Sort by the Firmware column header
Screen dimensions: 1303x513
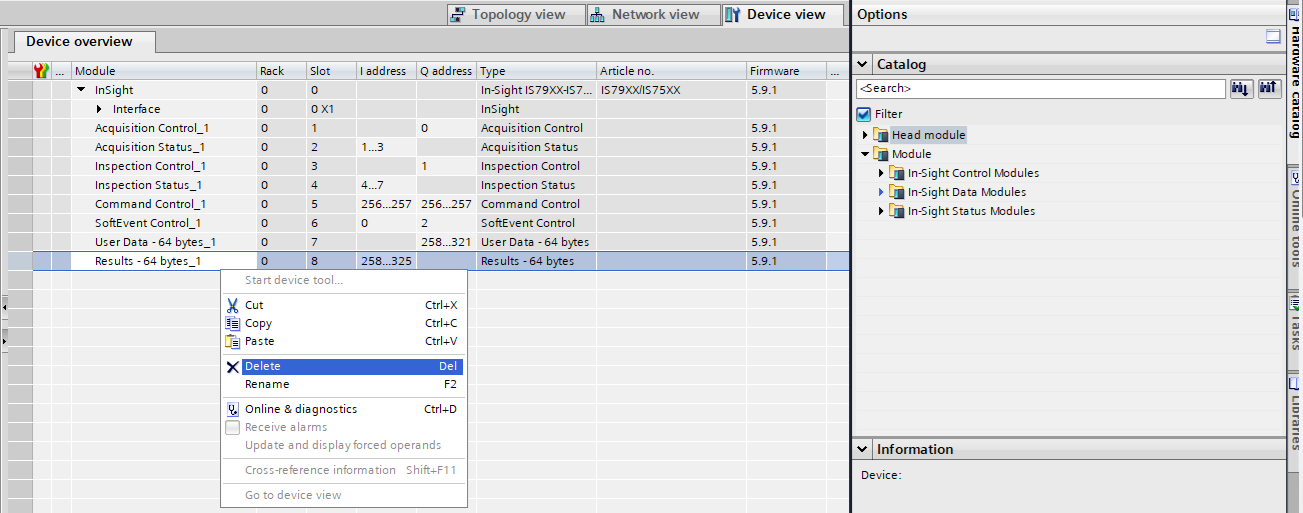tap(786, 71)
